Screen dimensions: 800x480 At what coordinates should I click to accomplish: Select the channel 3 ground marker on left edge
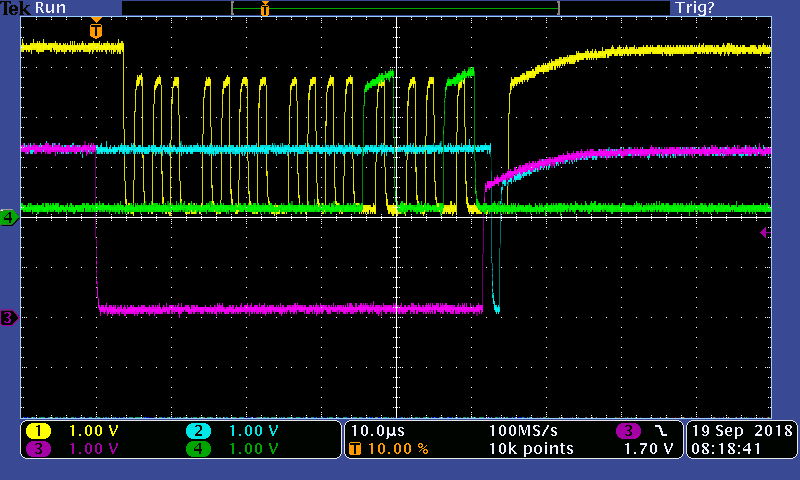tap(9, 318)
